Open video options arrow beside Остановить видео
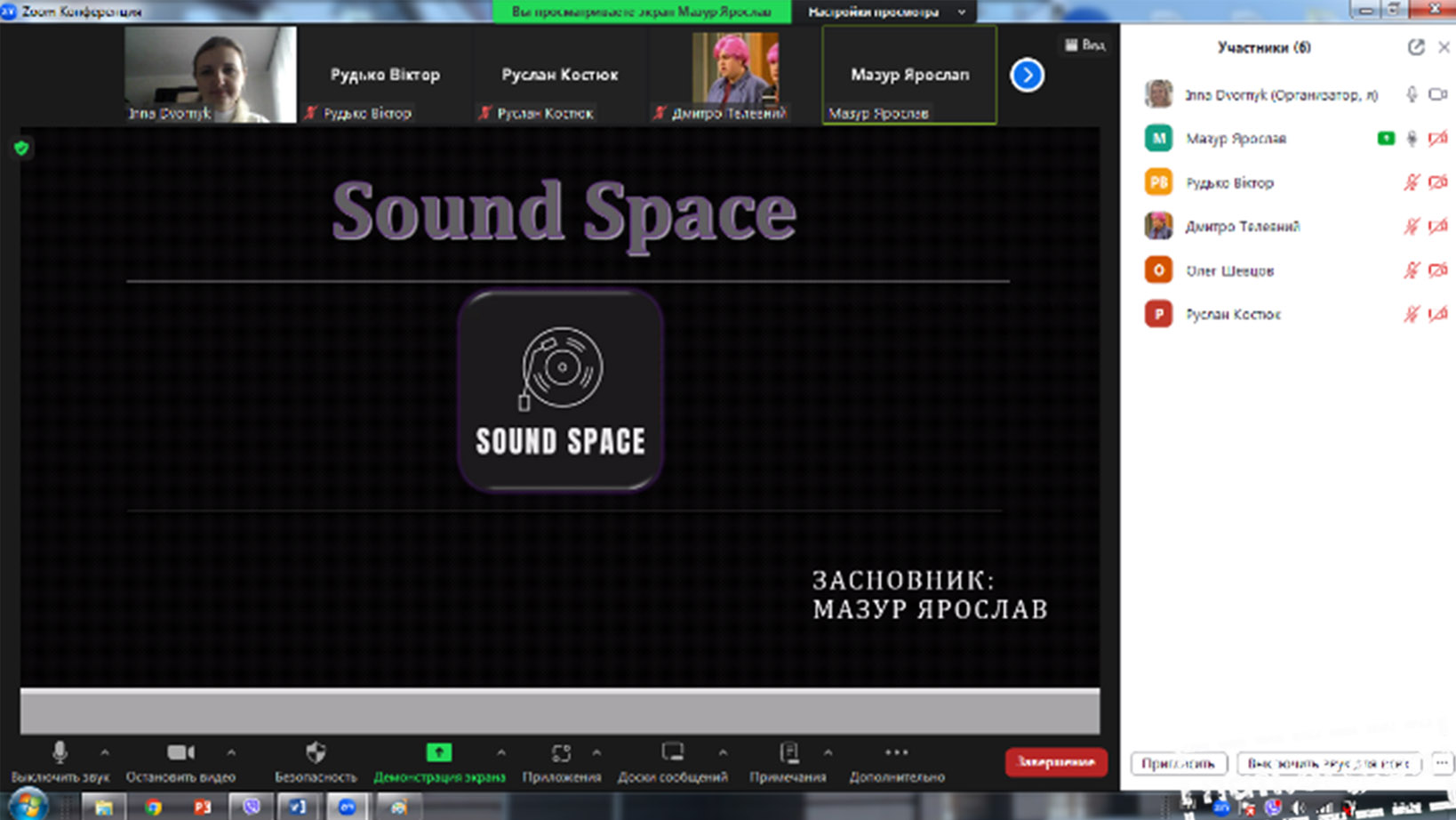 click(x=231, y=752)
